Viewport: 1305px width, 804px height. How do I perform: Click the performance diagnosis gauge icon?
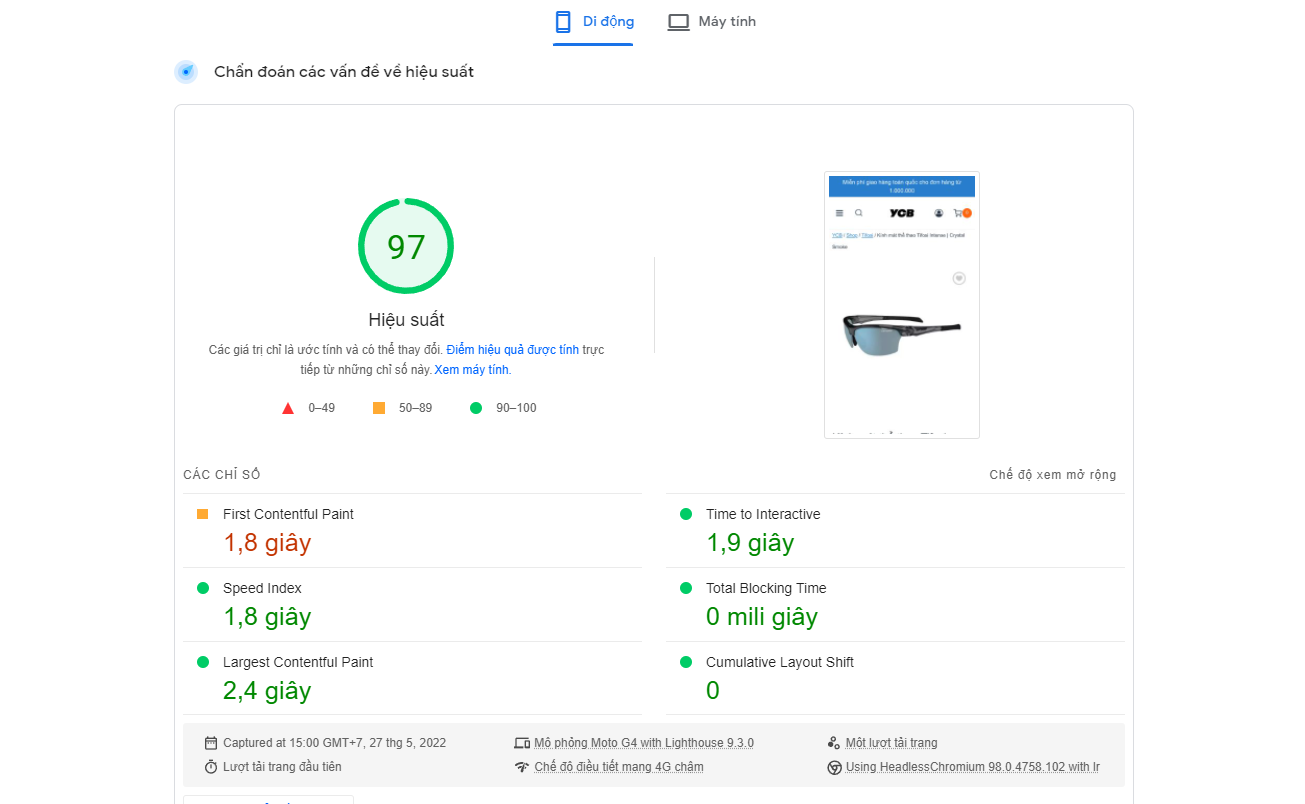click(x=186, y=72)
